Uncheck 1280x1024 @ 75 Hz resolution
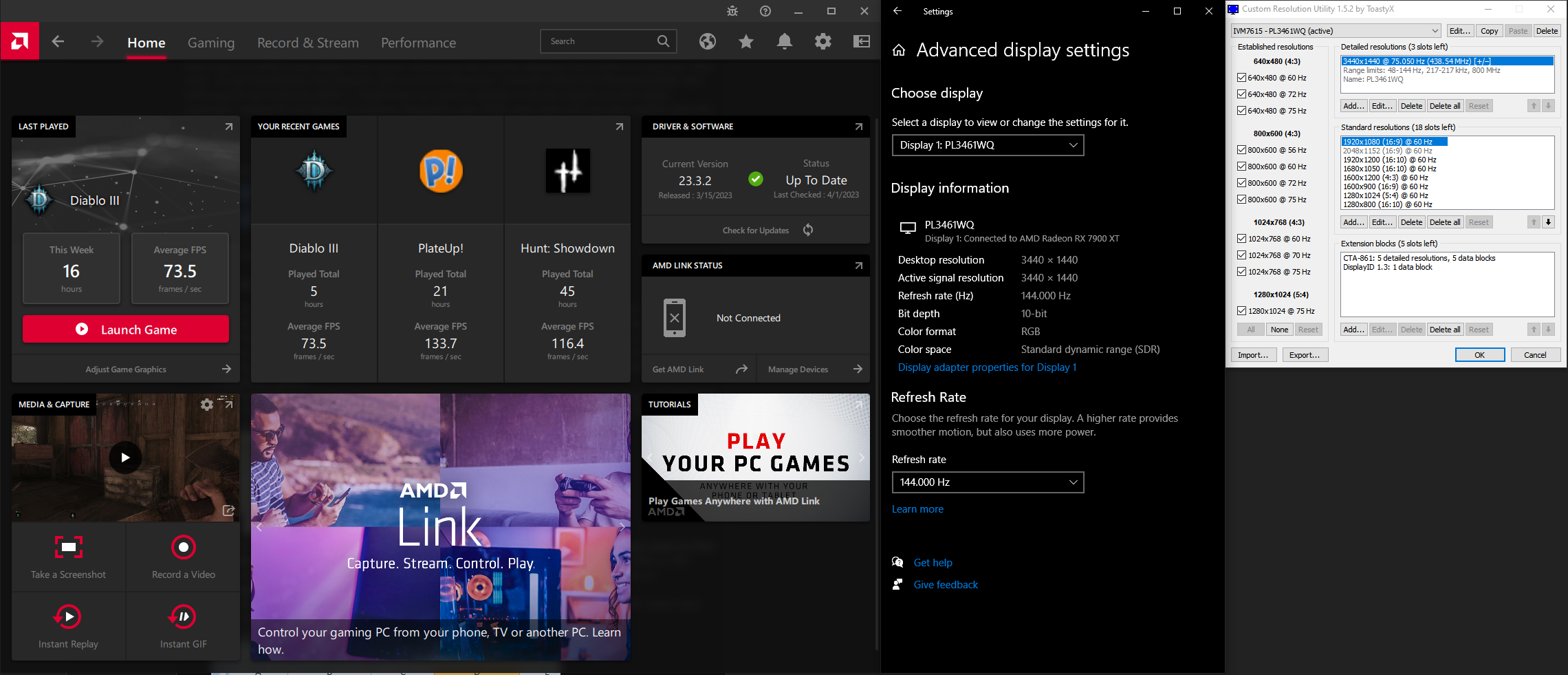This screenshot has width=1568, height=675. (x=1241, y=311)
